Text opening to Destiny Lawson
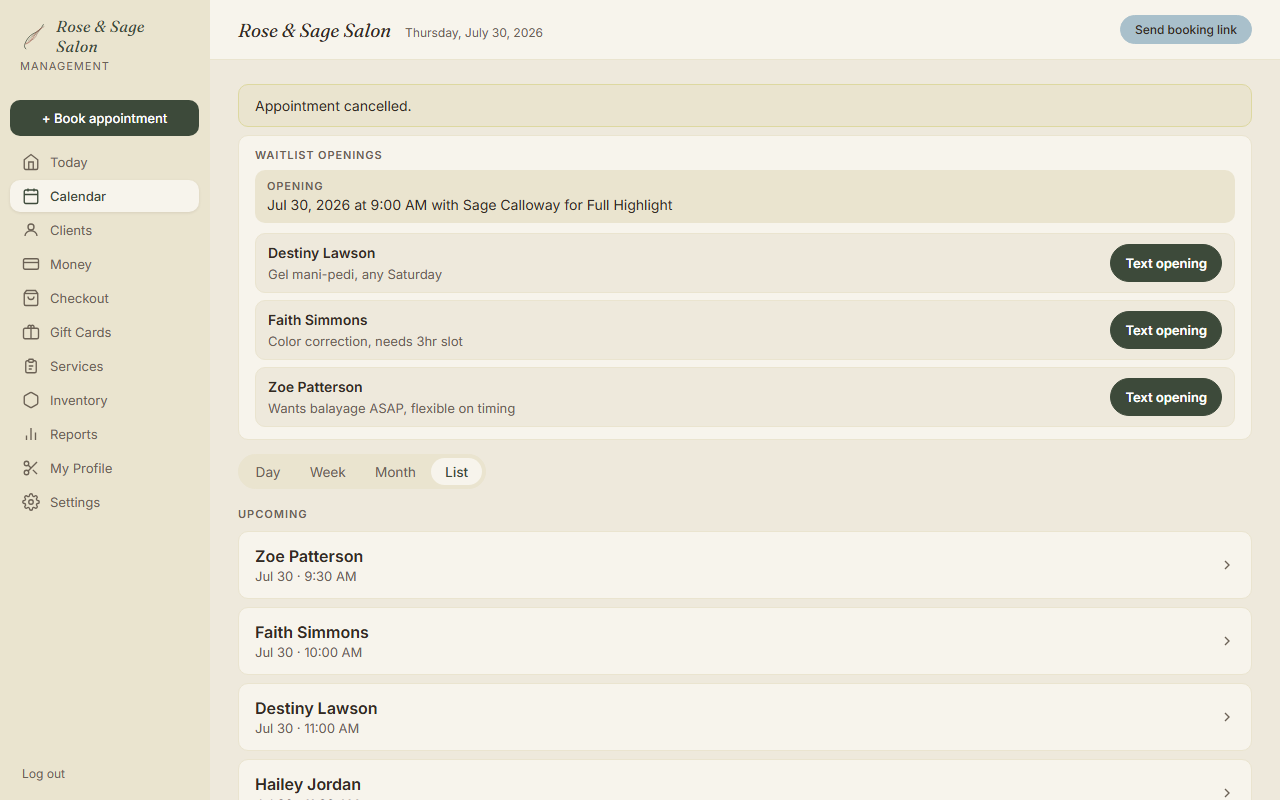Viewport: 1280px width, 800px height. click(x=1166, y=263)
